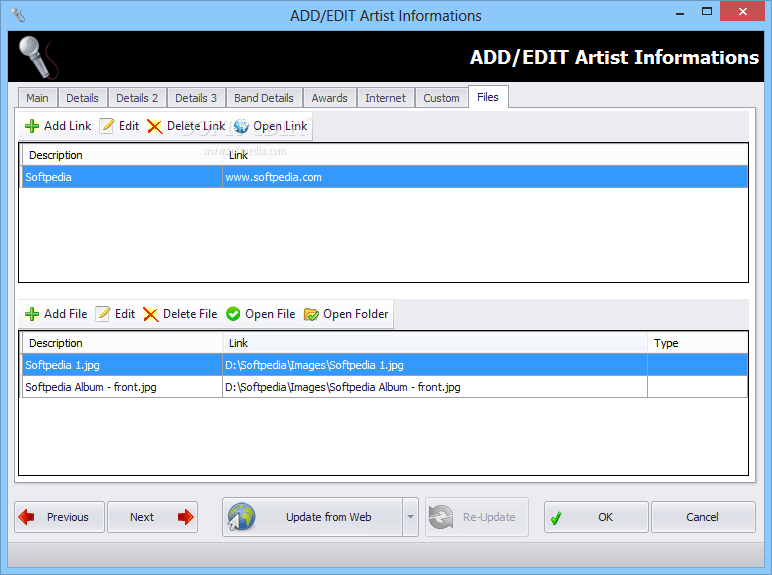The image size is (772, 575).
Task: Click the Open Folder toolbar label
Action: pyautogui.click(x=356, y=314)
